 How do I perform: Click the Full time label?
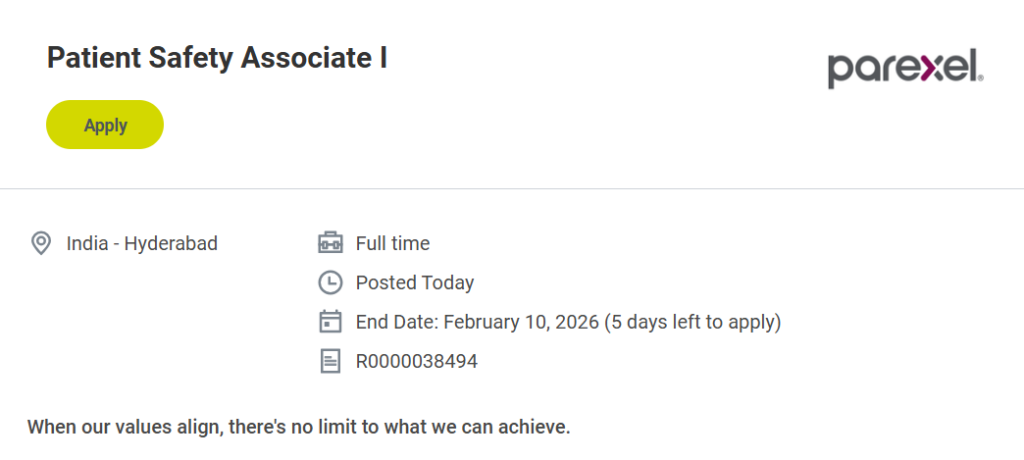[393, 243]
